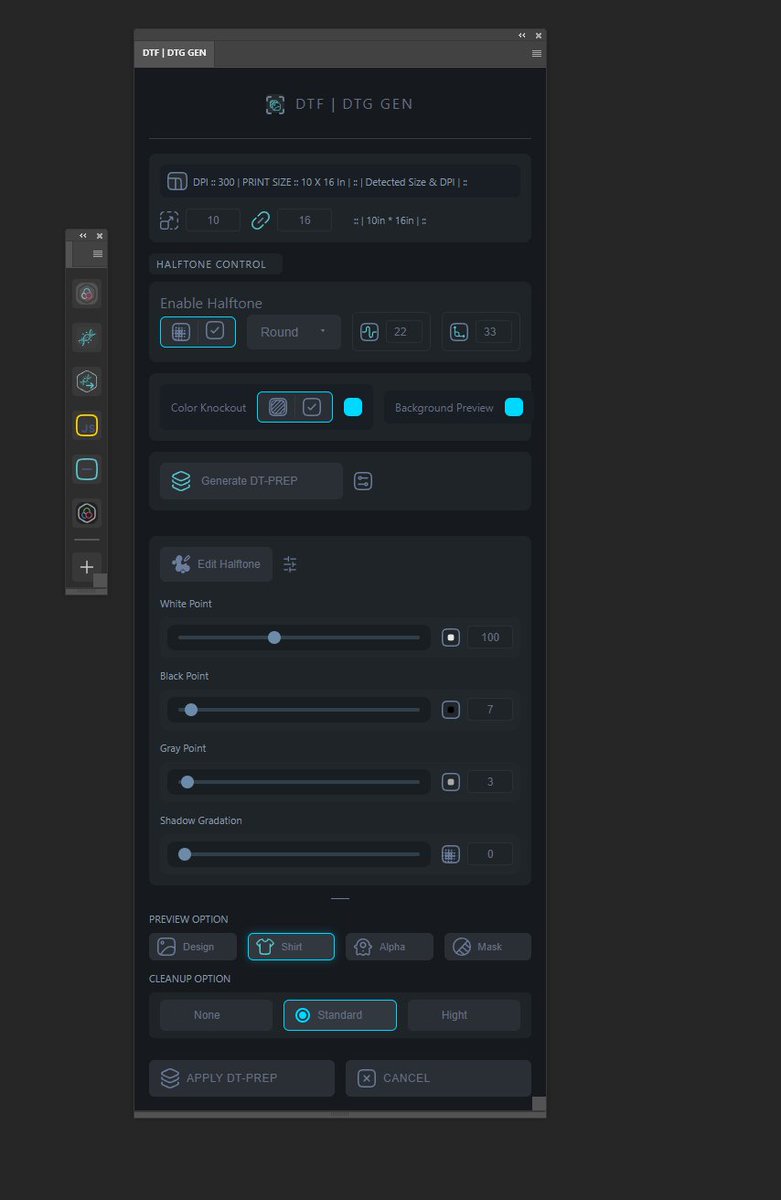Choose Hight cleanup option

[x=464, y=1015]
